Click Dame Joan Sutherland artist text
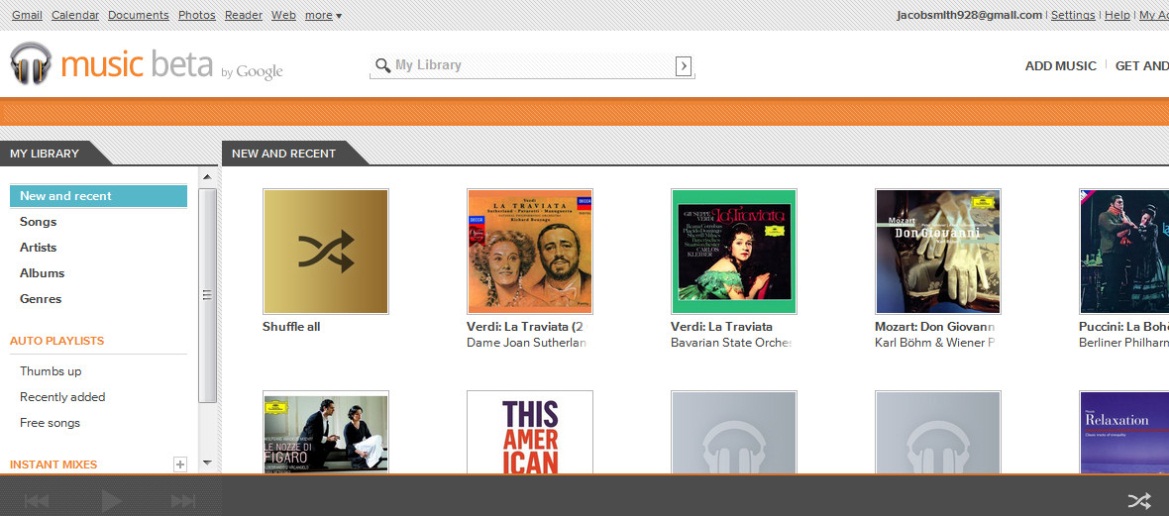This screenshot has height=516, width=1169. (x=527, y=343)
